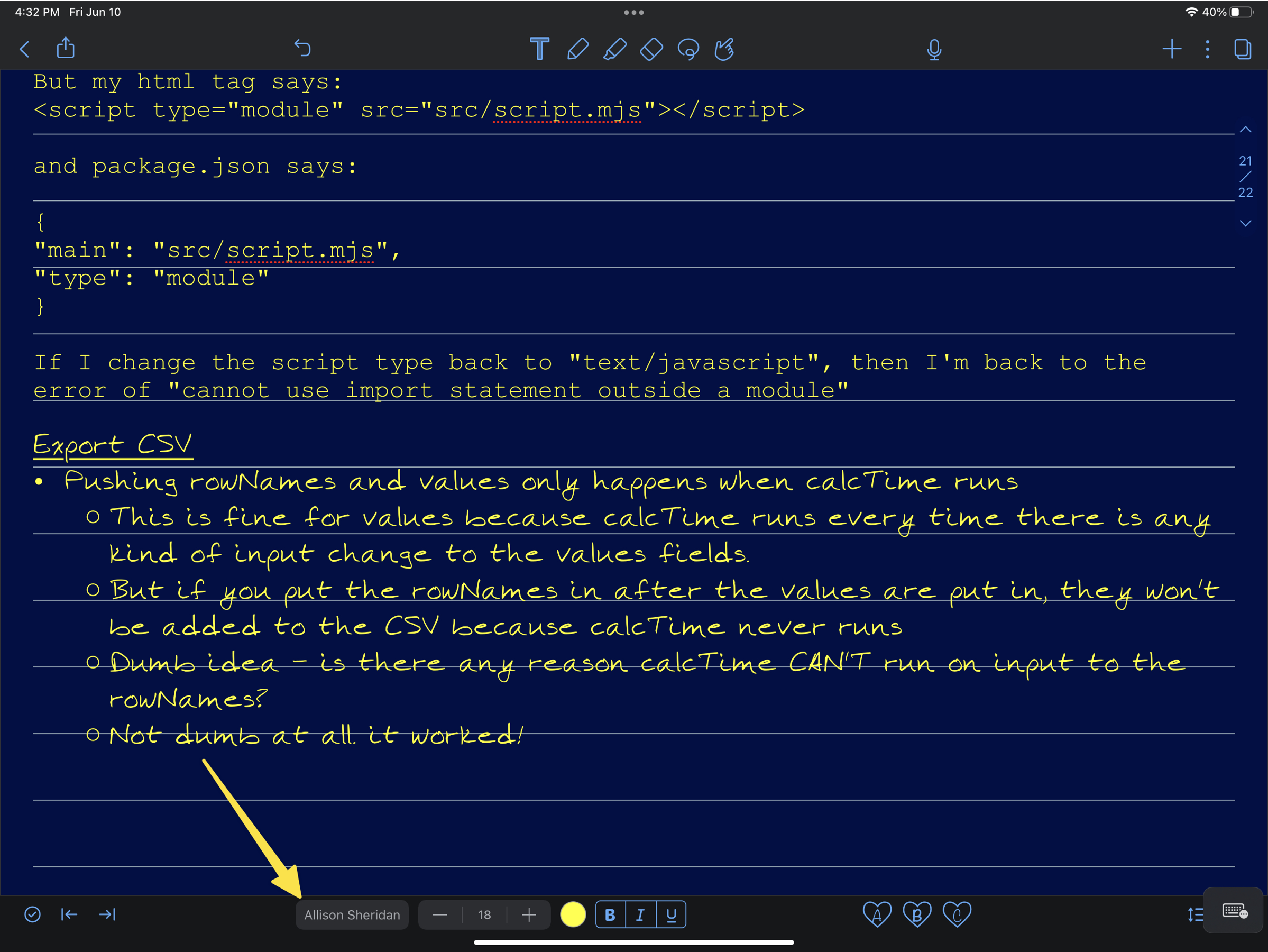Image resolution: width=1268 pixels, height=952 pixels.
Task: Toggle Underline formatting on text
Action: coord(672,914)
